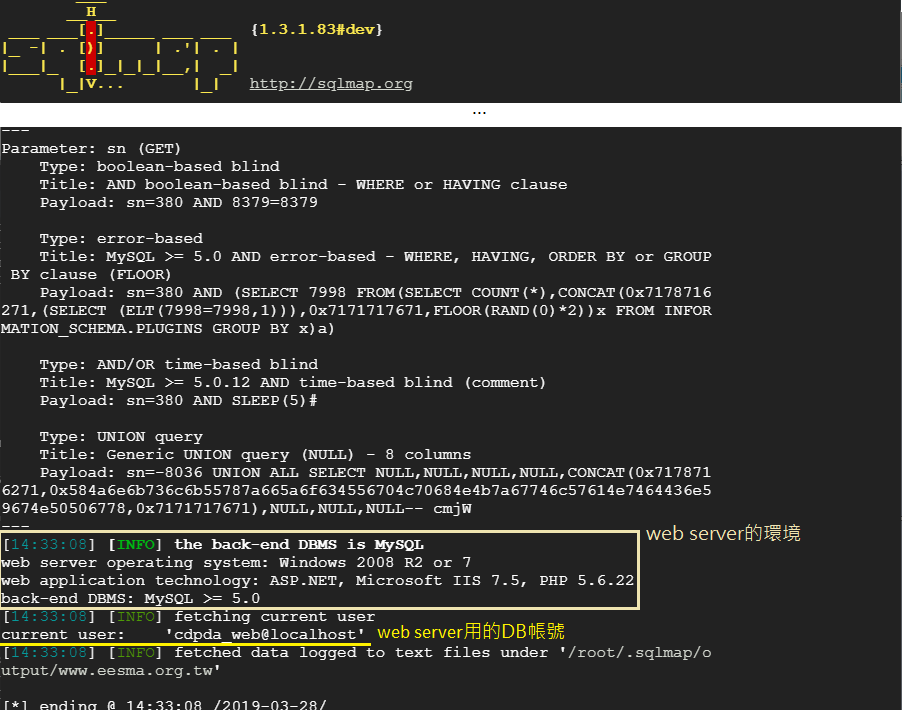Click the annotation 'web server用的DB帳號'
Viewport: 902px width, 710px height.
471,632
